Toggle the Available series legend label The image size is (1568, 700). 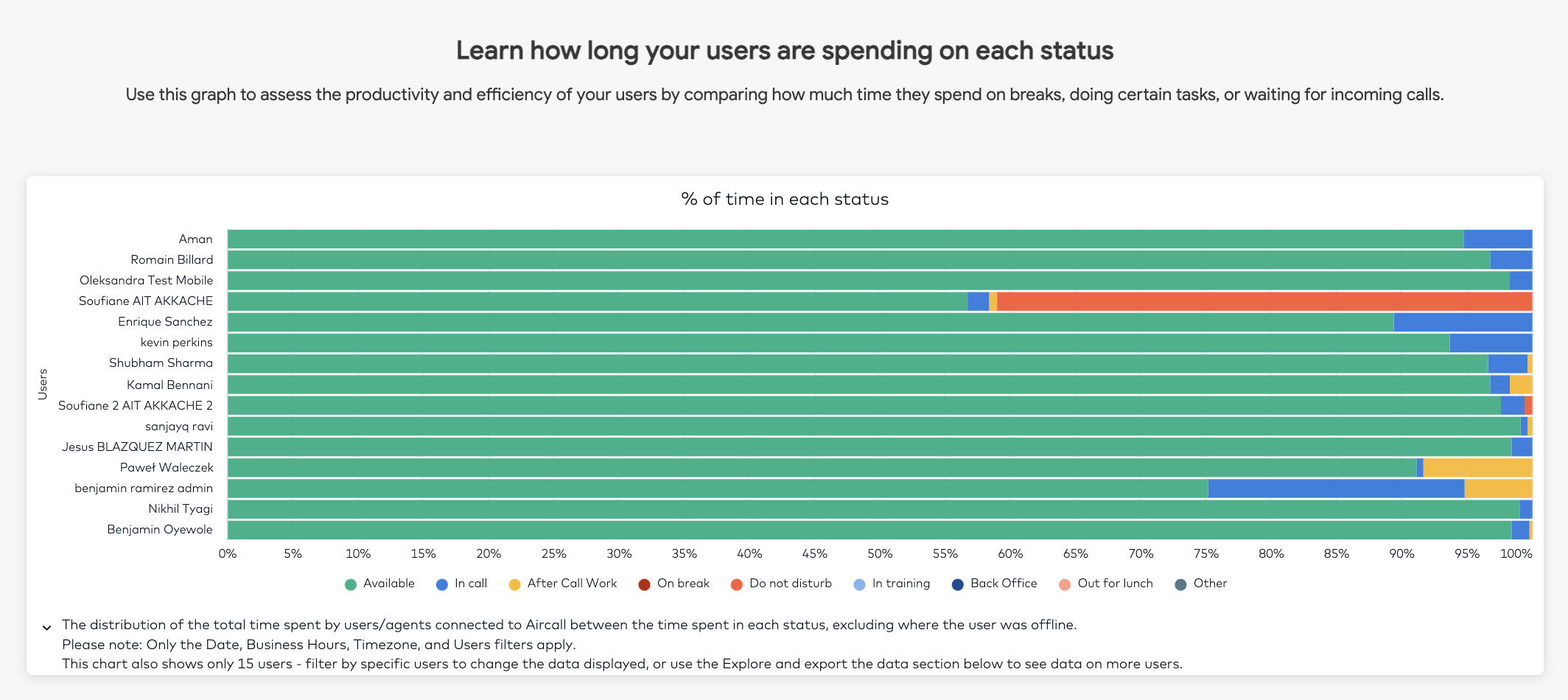click(x=389, y=583)
